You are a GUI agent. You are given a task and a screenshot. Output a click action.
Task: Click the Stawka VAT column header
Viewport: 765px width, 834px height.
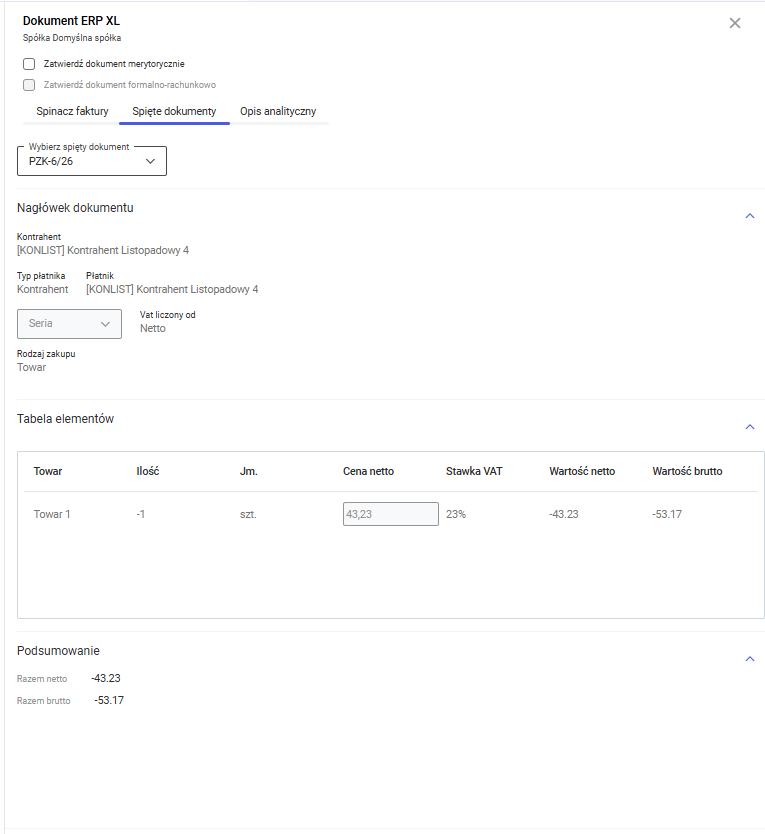coord(474,471)
